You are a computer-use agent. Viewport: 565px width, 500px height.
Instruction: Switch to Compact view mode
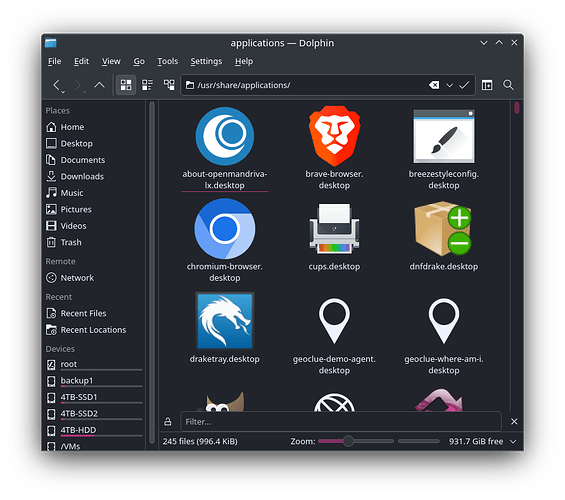point(147,85)
